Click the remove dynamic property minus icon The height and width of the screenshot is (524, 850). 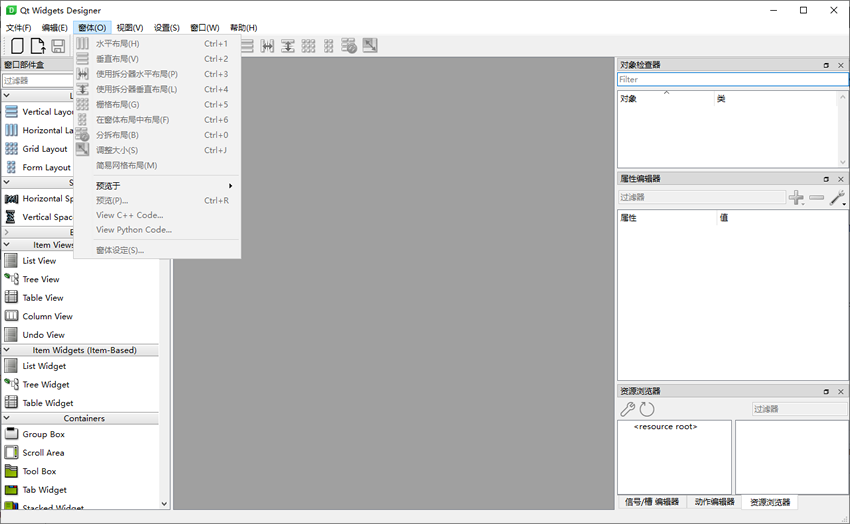coord(816,197)
